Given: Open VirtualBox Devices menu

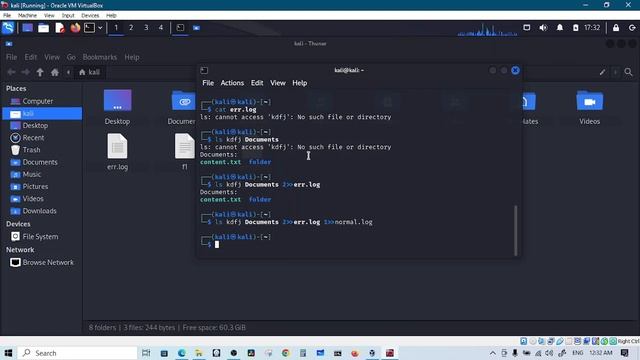Looking at the screenshot, I should [x=90, y=16].
